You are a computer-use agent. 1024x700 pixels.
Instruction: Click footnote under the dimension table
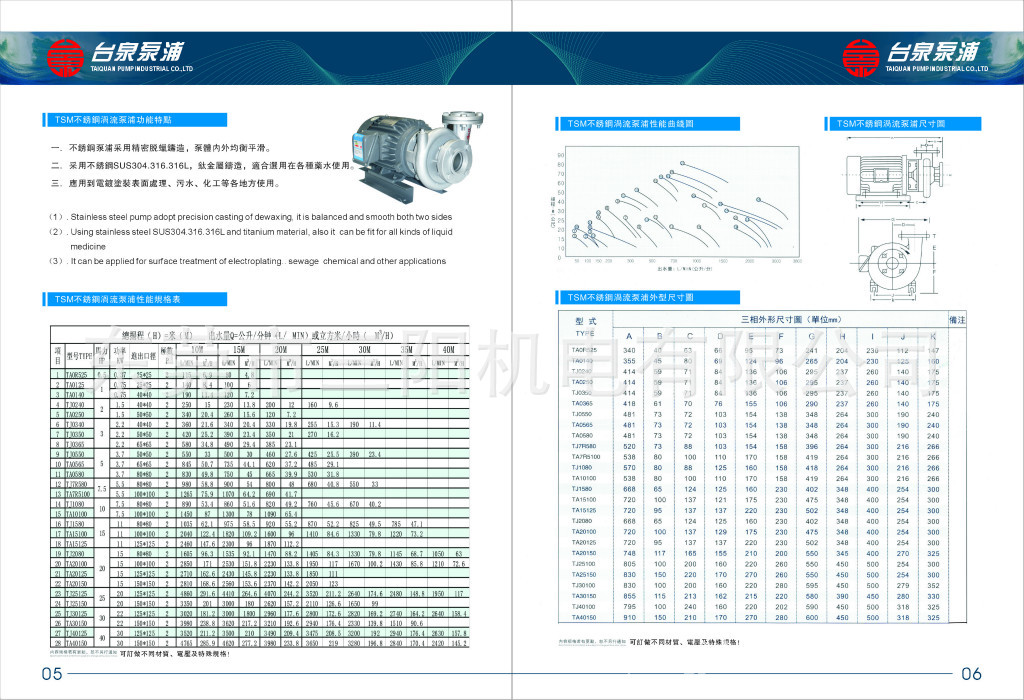(x=649, y=642)
